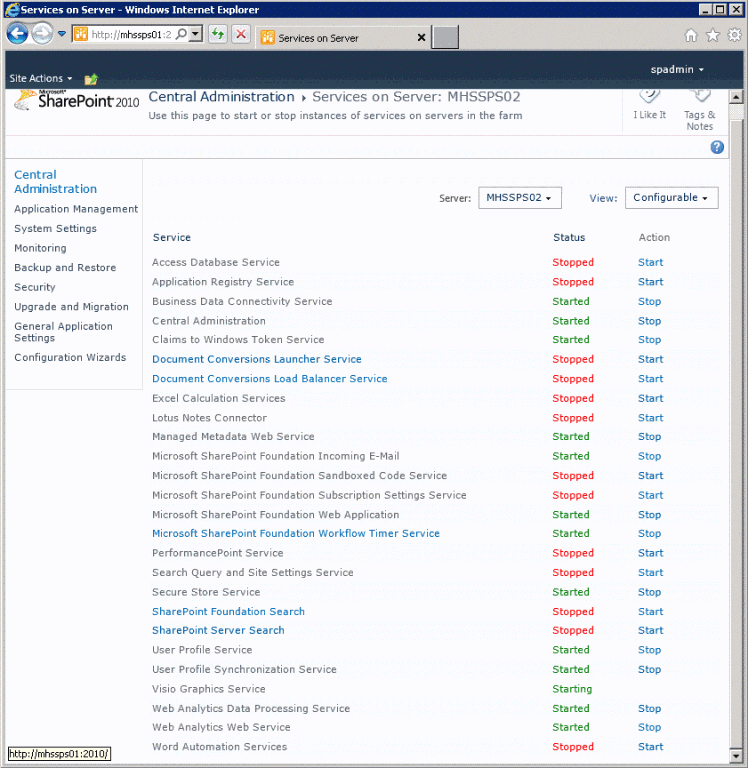Stop the Central Administration service

[650, 321]
